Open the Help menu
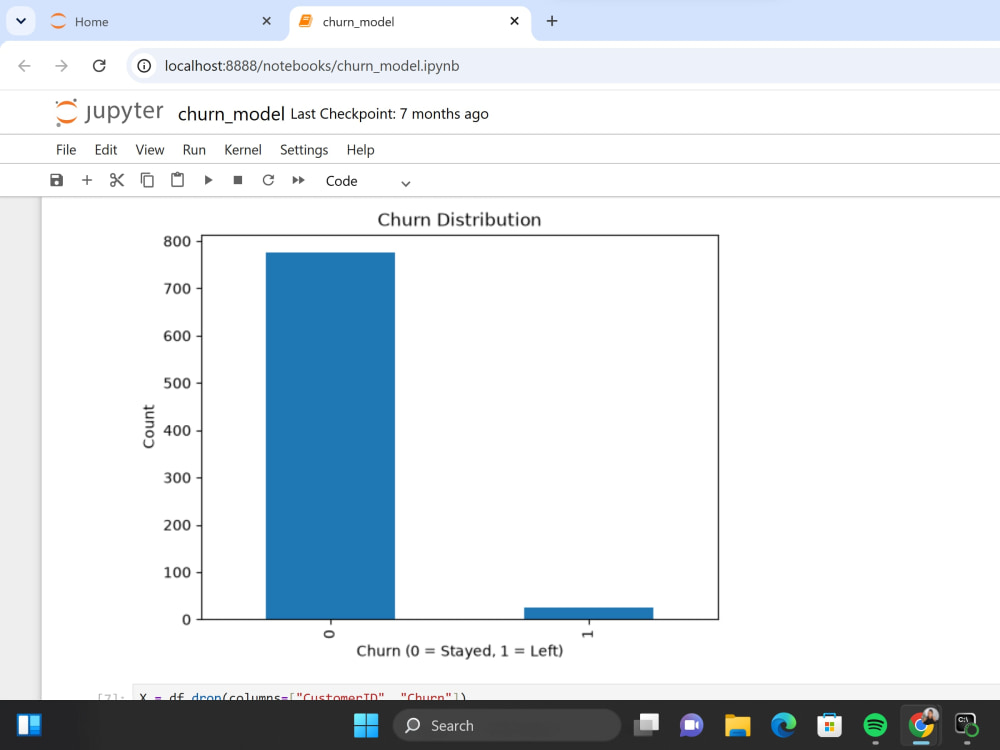This screenshot has width=1000, height=750. [360, 150]
